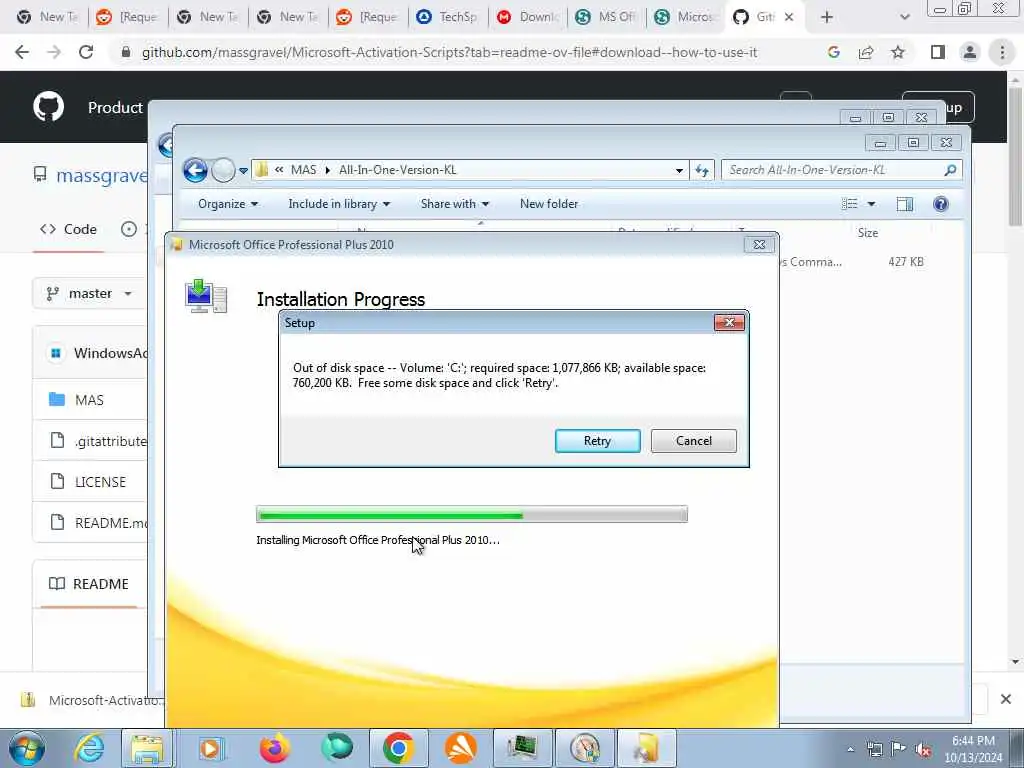
Task: Open a new Chrome tab with plus
Action: [827, 17]
